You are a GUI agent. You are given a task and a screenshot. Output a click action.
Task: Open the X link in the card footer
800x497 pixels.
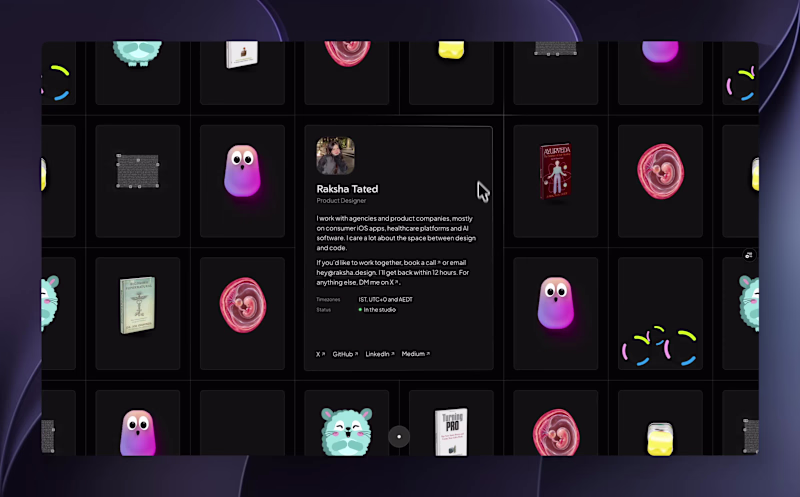click(x=320, y=354)
